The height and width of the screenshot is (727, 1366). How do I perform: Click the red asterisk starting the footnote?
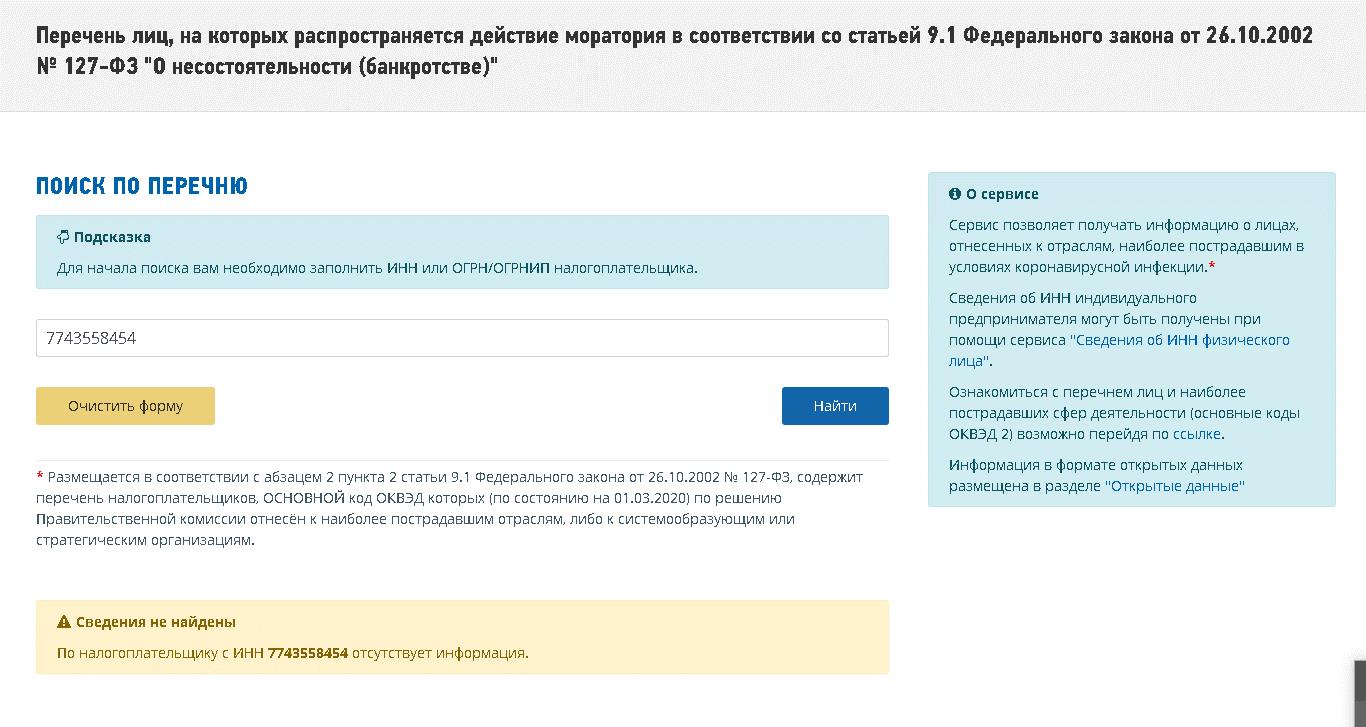pos(40,476)
